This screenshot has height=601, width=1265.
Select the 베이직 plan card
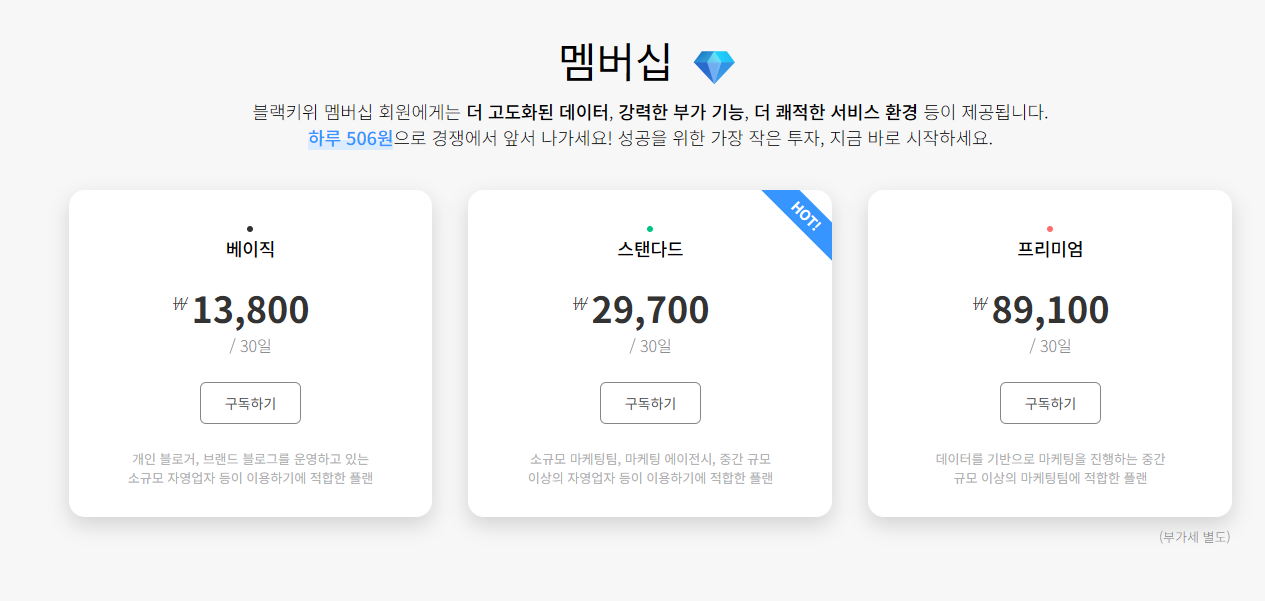point(250,350)
